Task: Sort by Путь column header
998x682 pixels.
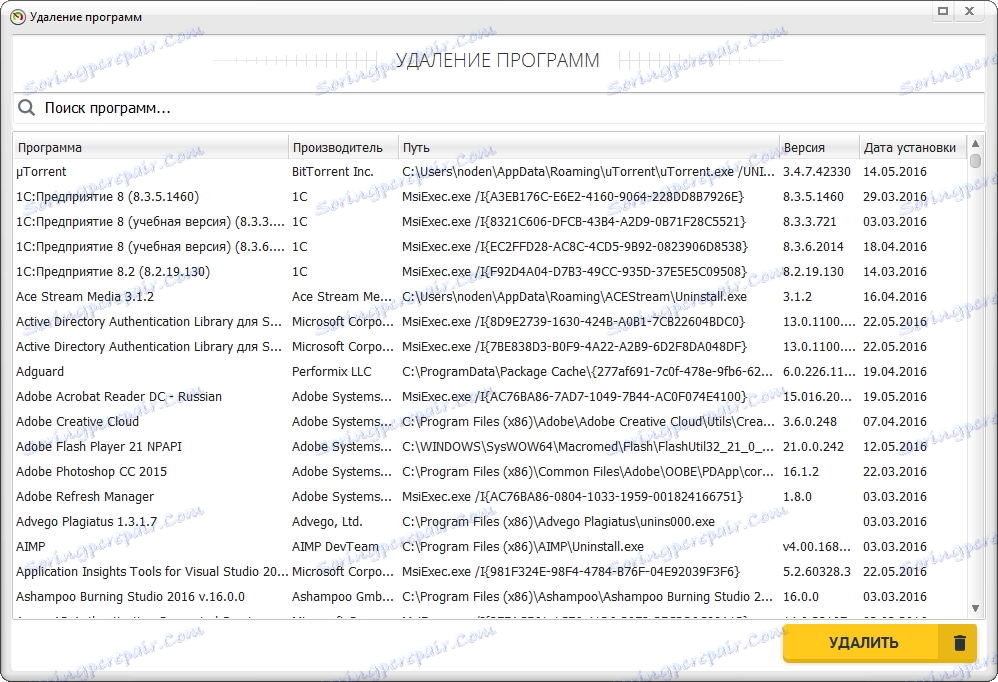Action: (589, 148)
